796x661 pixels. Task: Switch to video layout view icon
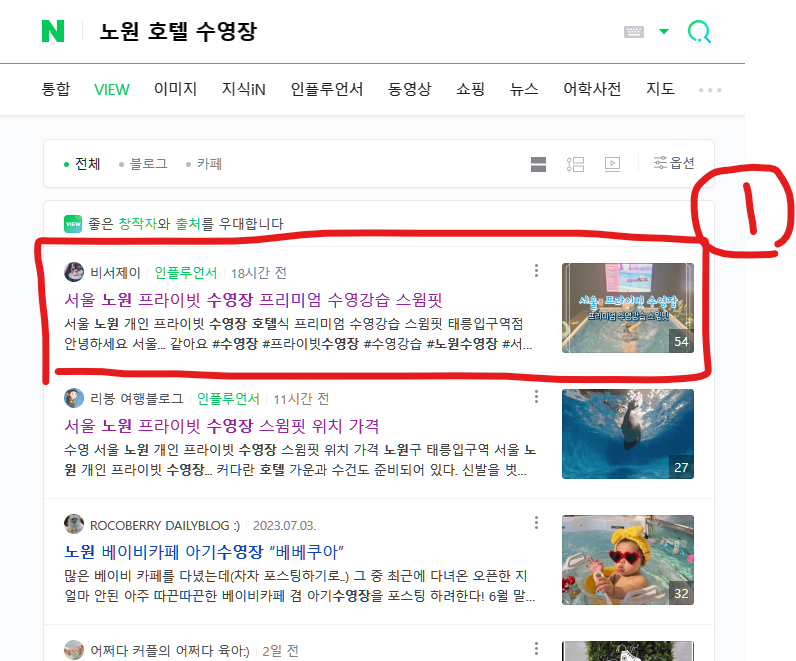tap(612, 164)
